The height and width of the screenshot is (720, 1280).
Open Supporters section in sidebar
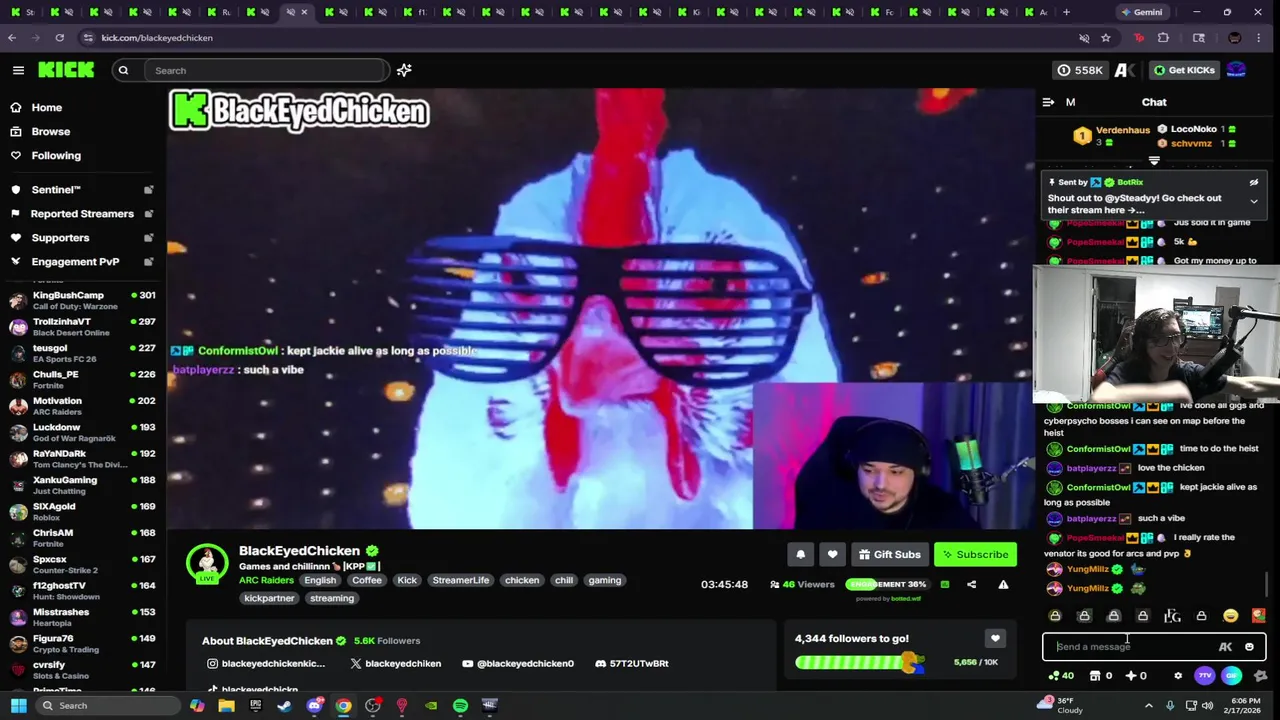(x=60, y=238)
